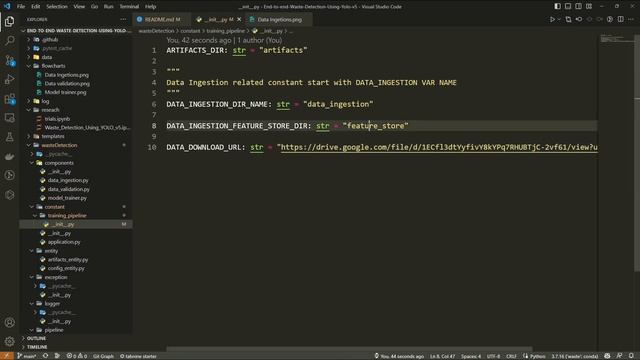Click the editor horizontal scrollbar
Viewport: 640px width, 360px height.
click(349, 349)
